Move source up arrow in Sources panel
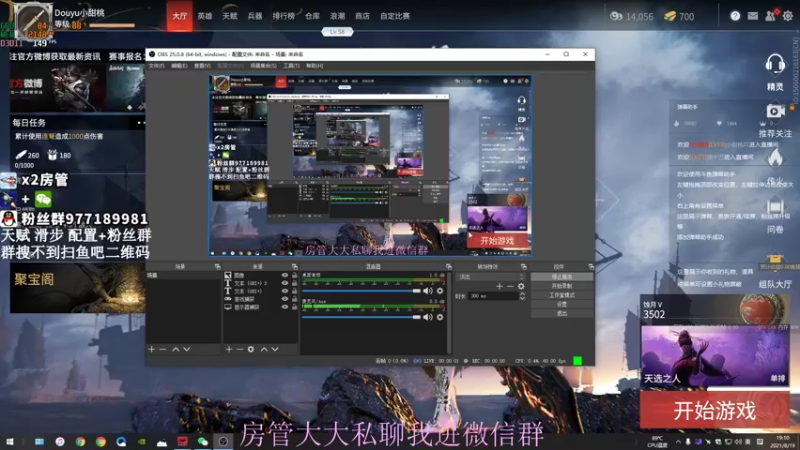This screenshot has width=800, height=450. 264,349
